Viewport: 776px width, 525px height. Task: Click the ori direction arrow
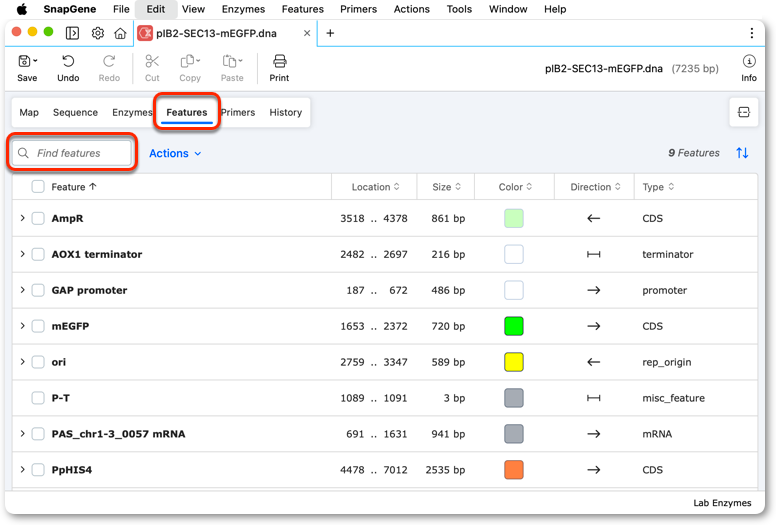593,362
